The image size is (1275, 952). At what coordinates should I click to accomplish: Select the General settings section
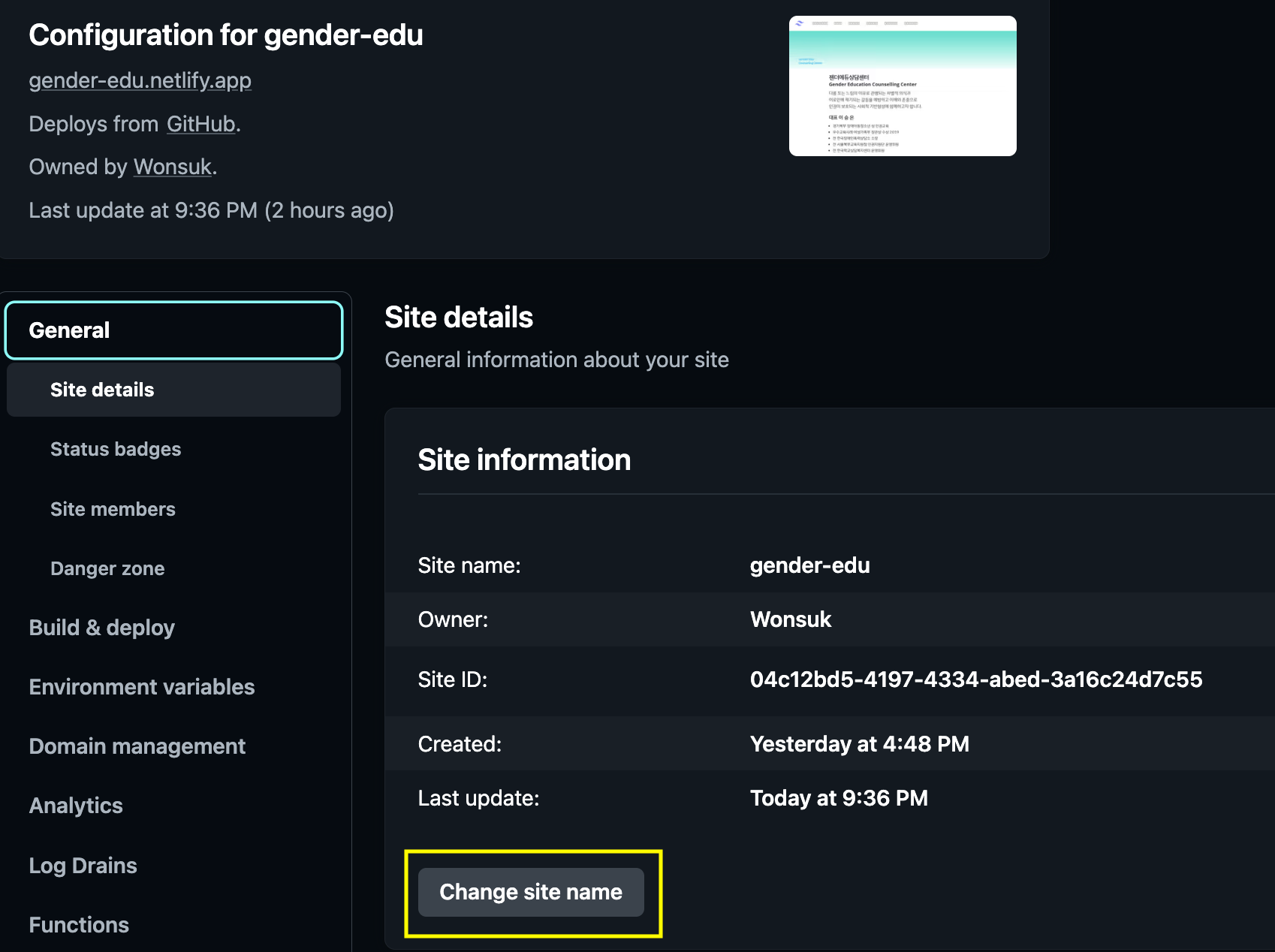tap(174, 330)
